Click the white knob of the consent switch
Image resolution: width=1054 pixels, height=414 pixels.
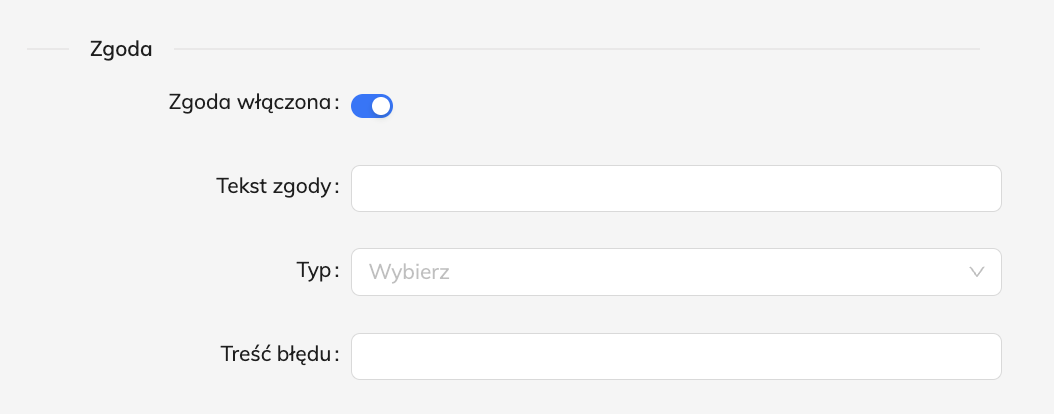coord(381,106)
